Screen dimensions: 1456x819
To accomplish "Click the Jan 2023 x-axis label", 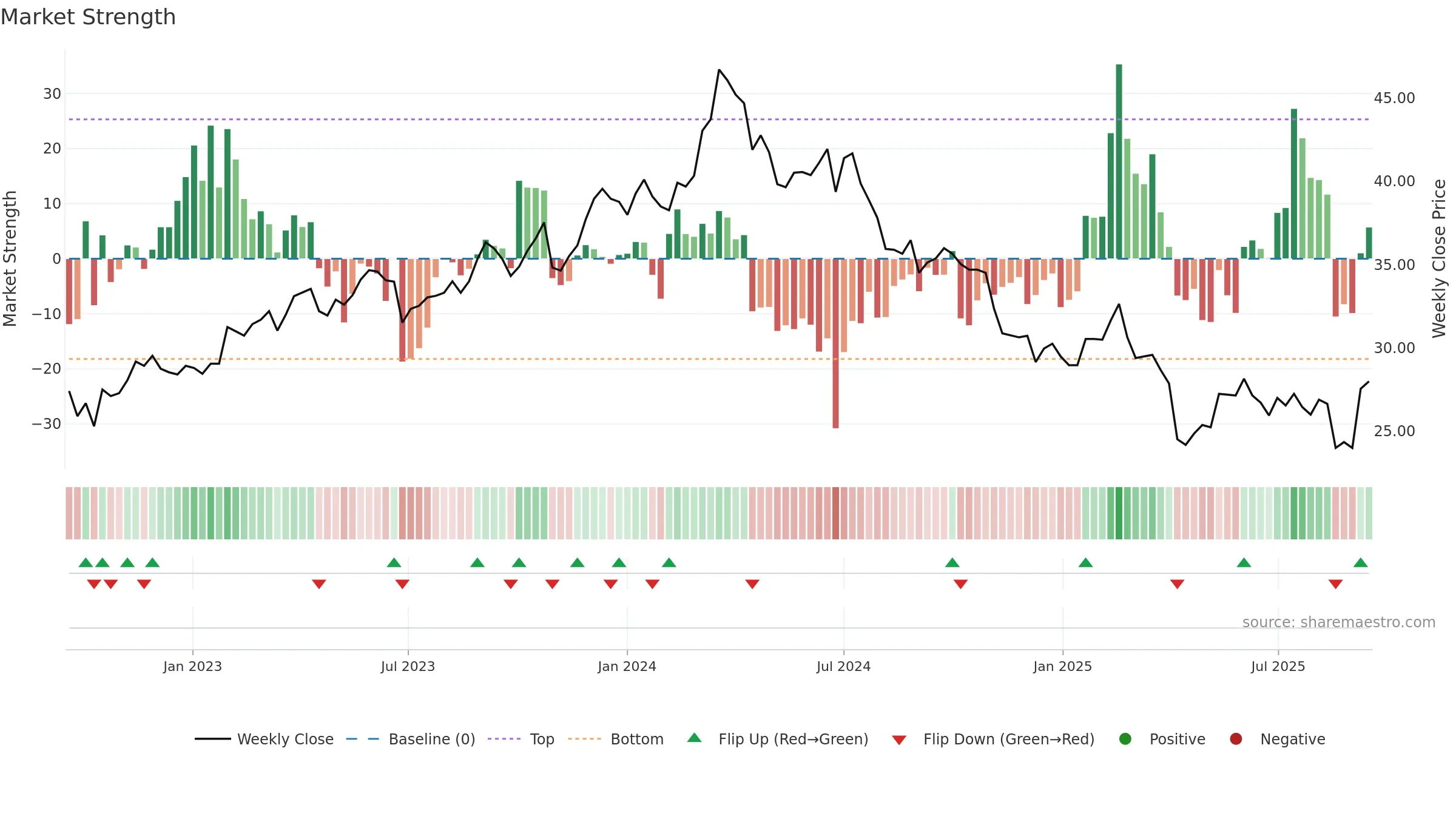I will tap(192, 667).
